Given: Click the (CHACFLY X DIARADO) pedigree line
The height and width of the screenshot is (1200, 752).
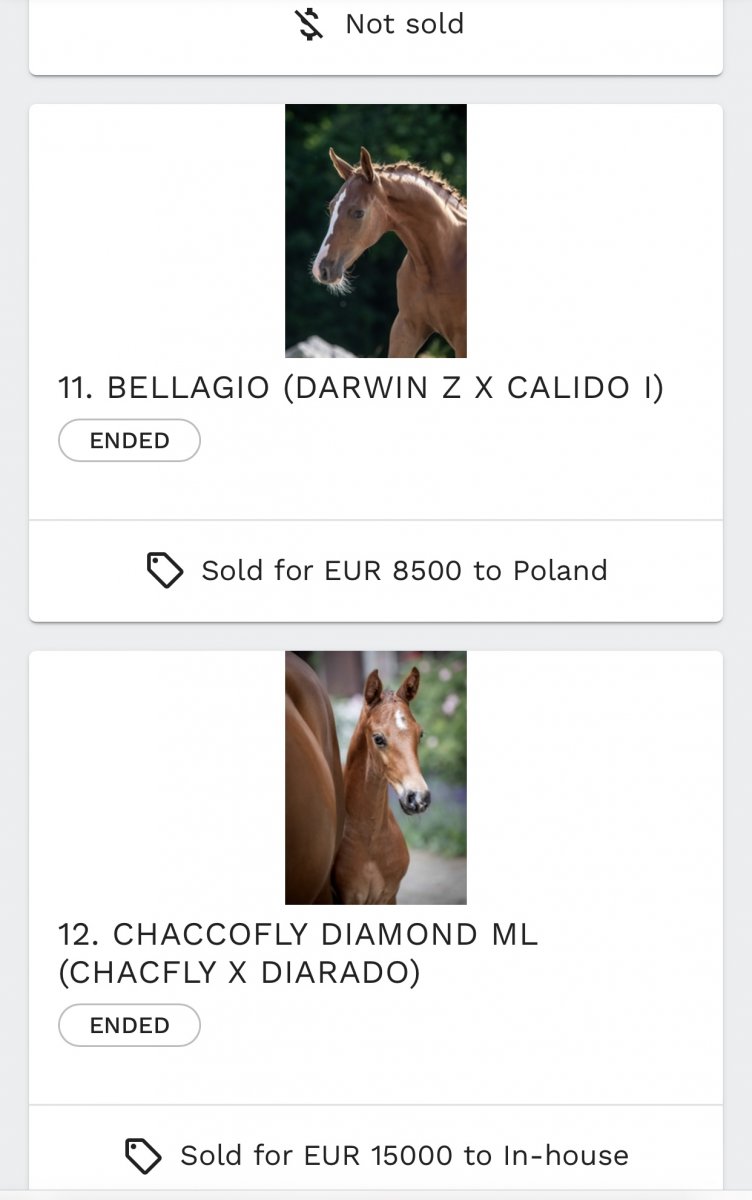Looking at the screenshot, I should [239, 973].
